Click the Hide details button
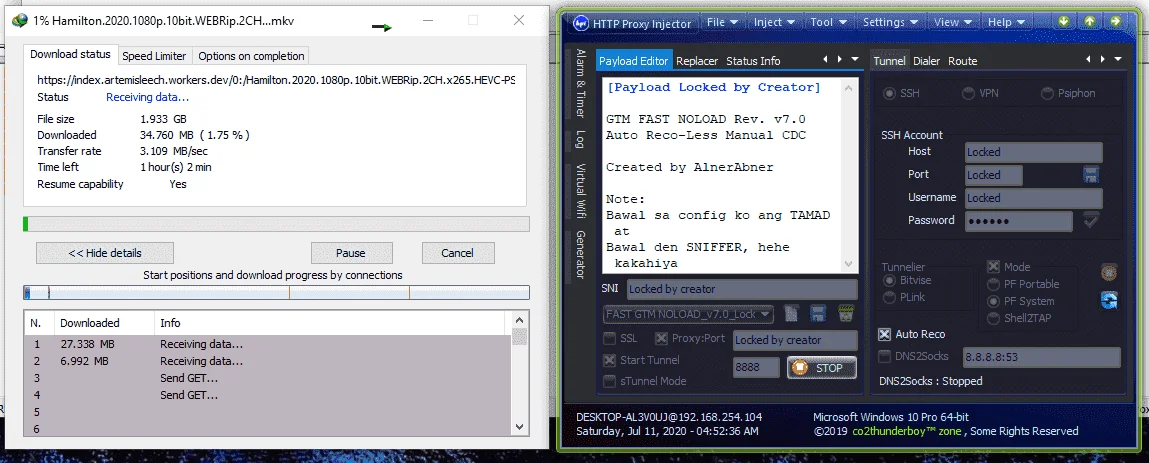The width and height of the screenshot is (1149, 463). tap(105, 253)
